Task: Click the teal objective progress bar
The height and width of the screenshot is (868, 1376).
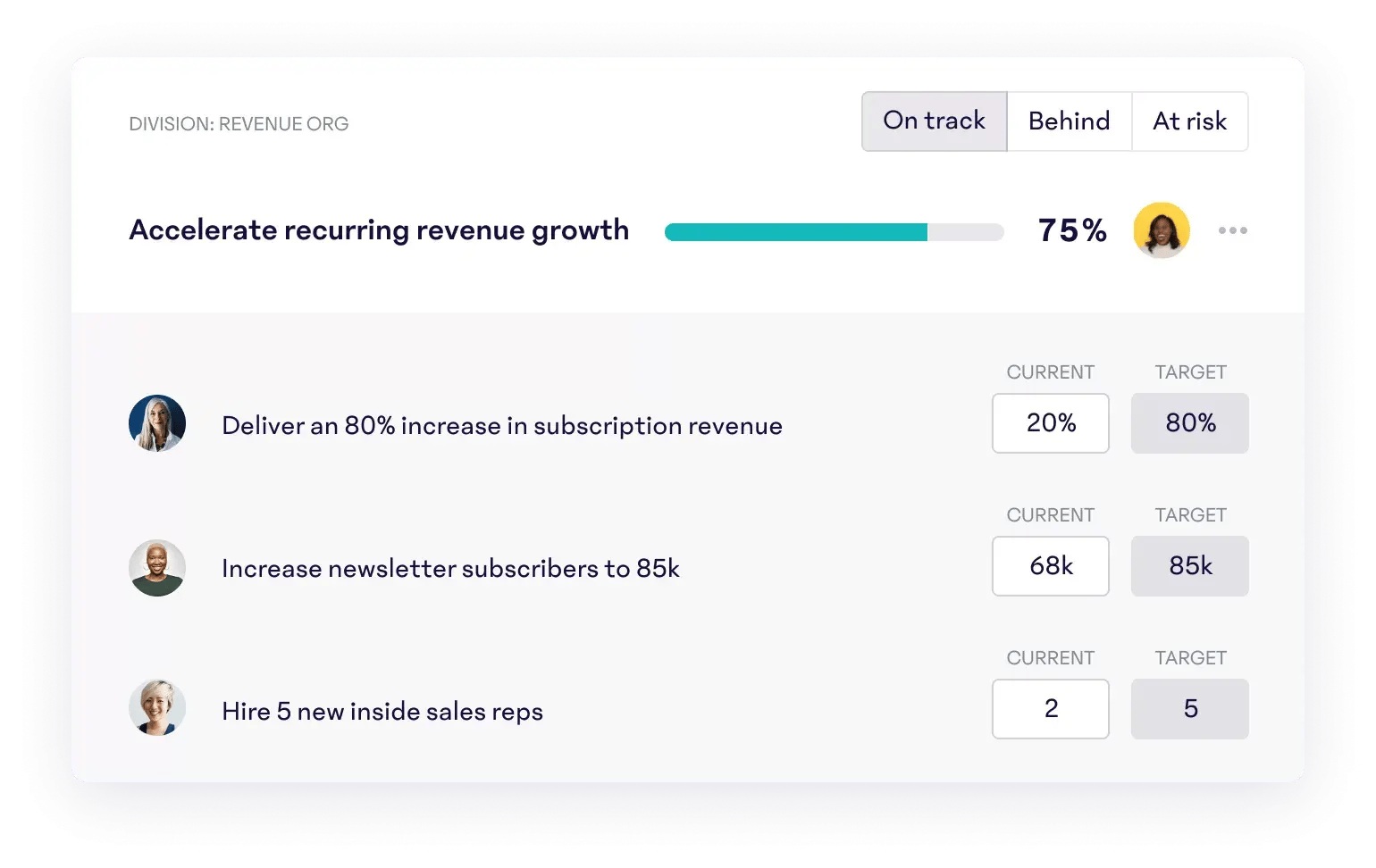Action: [833, 232]
